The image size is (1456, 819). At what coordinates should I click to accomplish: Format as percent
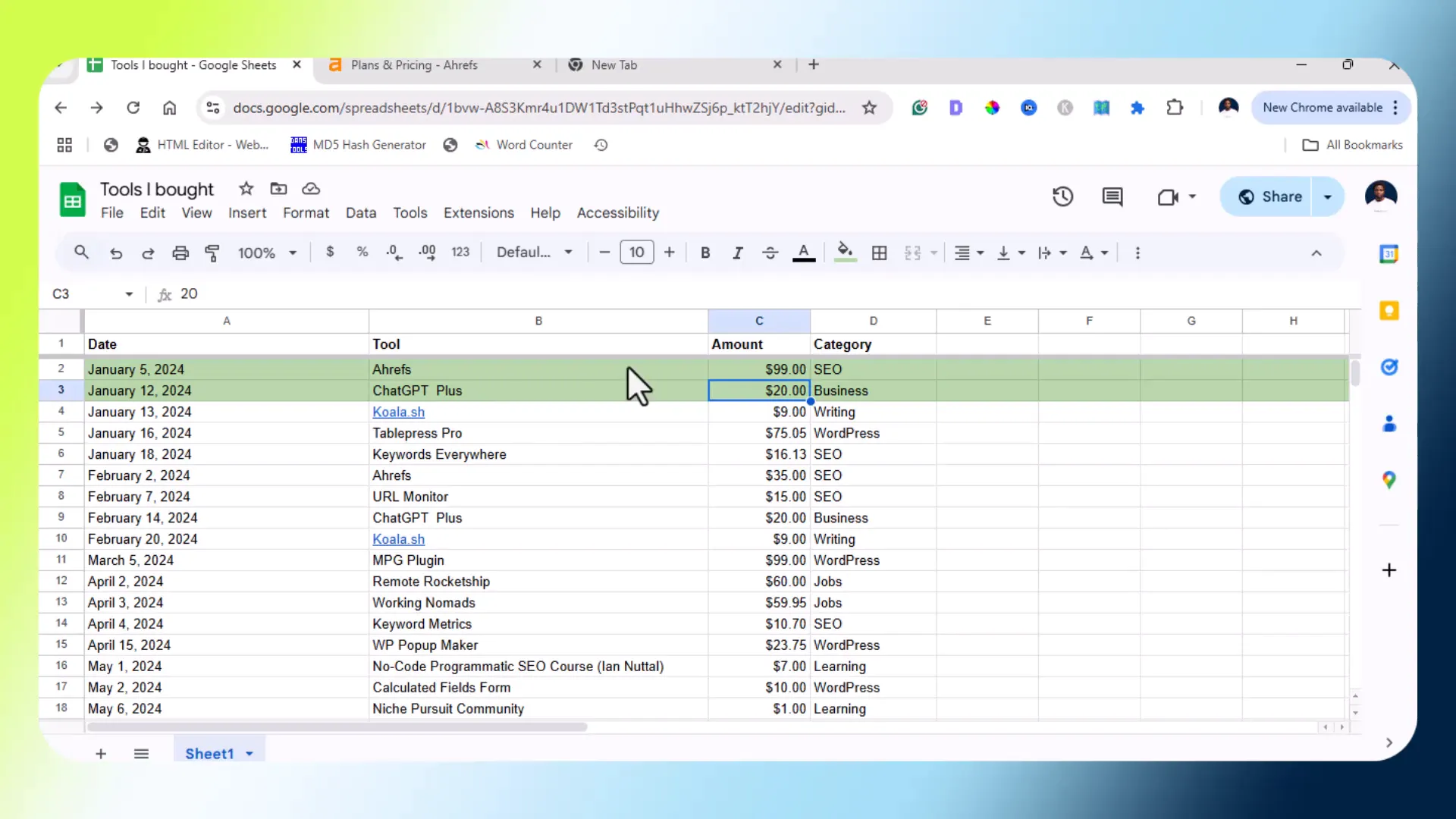(362, 252)
